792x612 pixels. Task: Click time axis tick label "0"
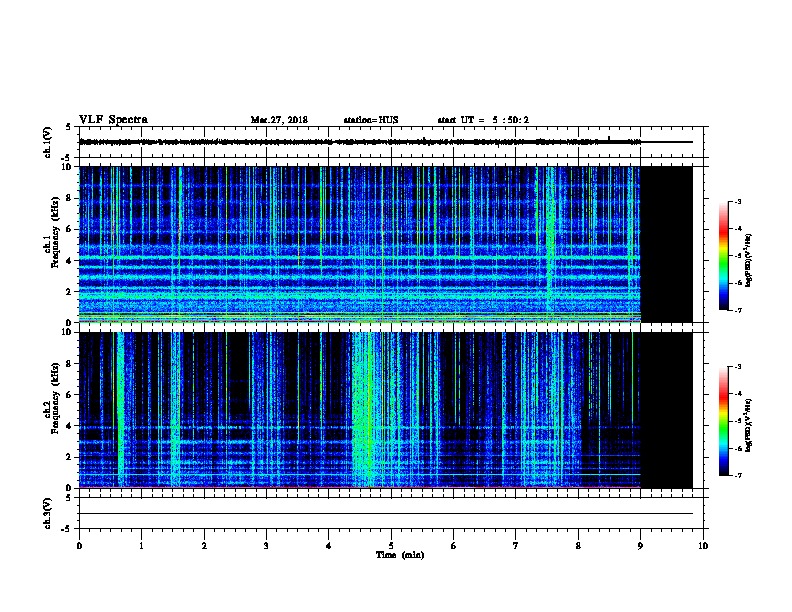point(79,546)
